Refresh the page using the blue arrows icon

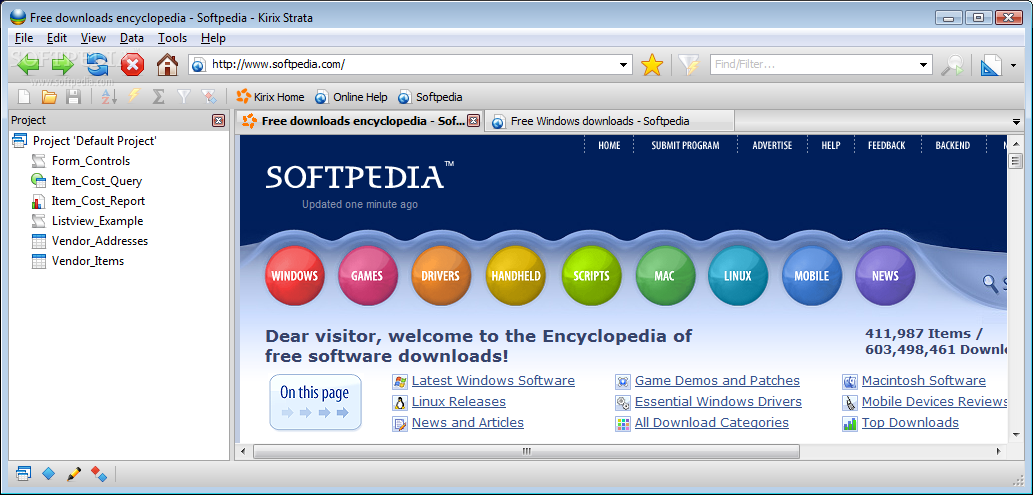click(98, 65)
